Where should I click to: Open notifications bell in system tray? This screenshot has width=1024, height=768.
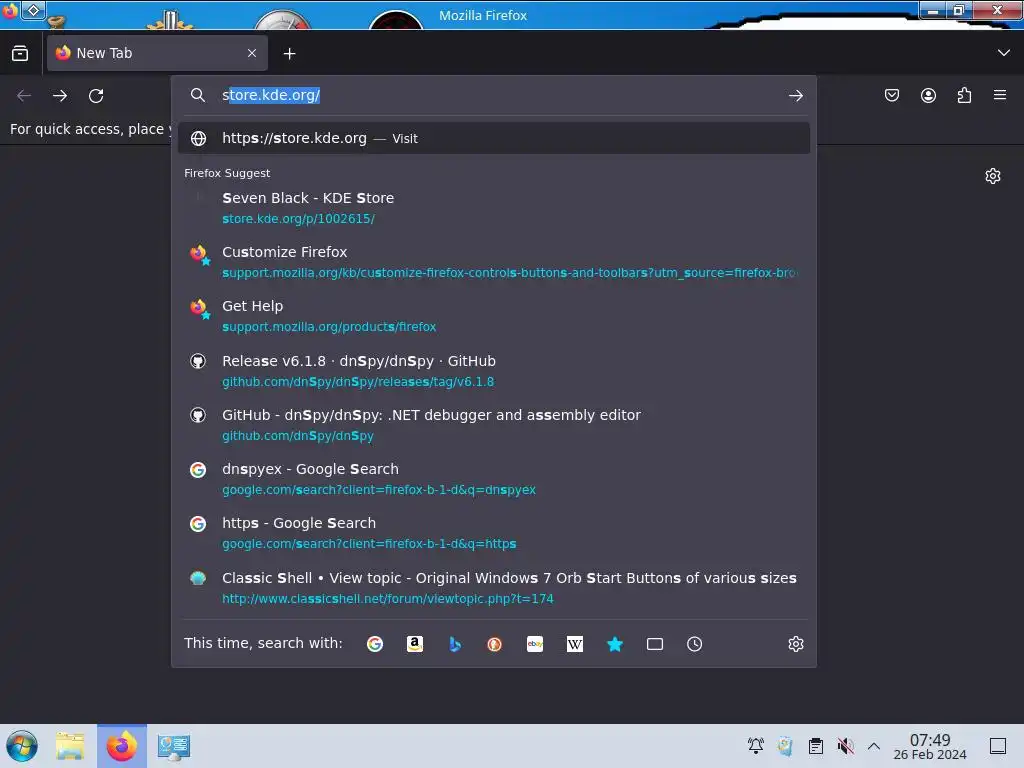pyautogui.click(x=756, y=746)
